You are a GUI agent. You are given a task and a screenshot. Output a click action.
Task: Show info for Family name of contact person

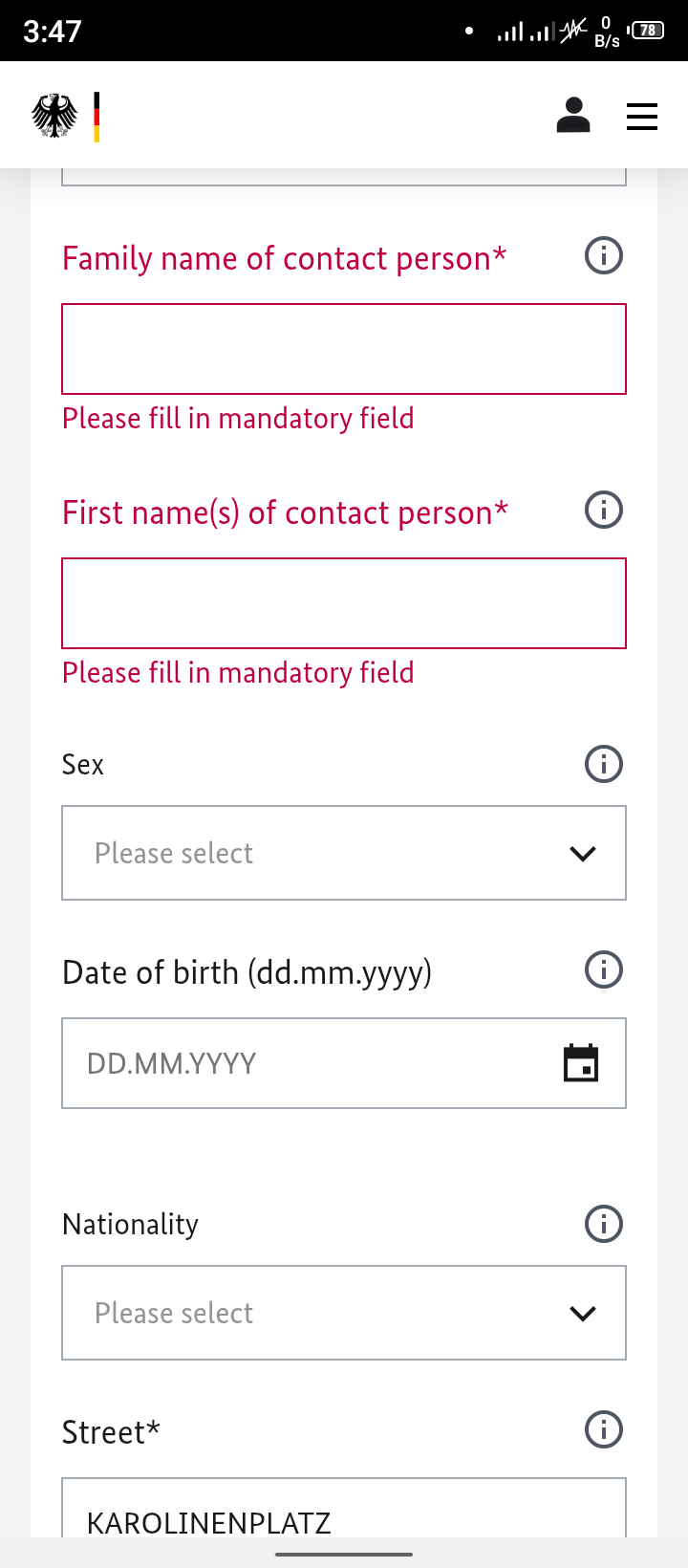pos(604,256)
